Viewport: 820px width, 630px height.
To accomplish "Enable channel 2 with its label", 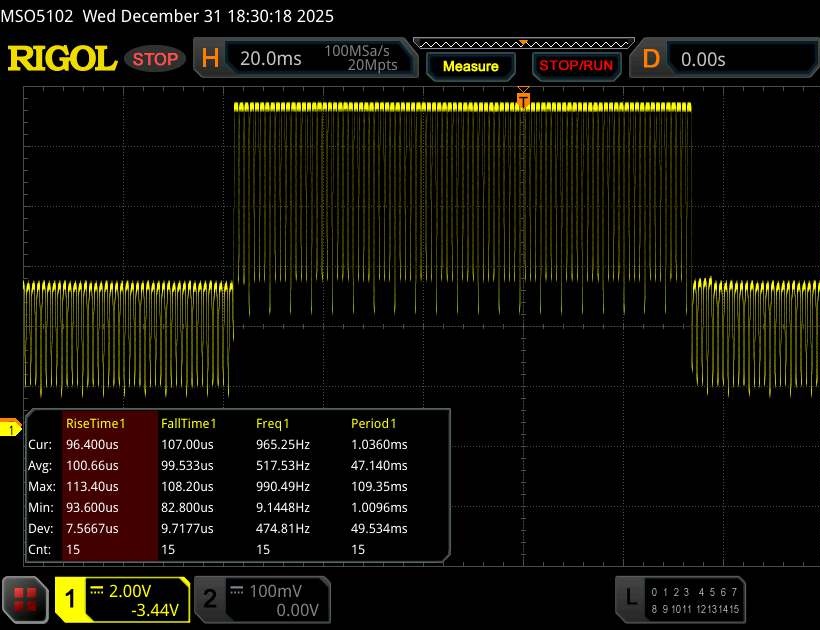I will pos(210,599).
